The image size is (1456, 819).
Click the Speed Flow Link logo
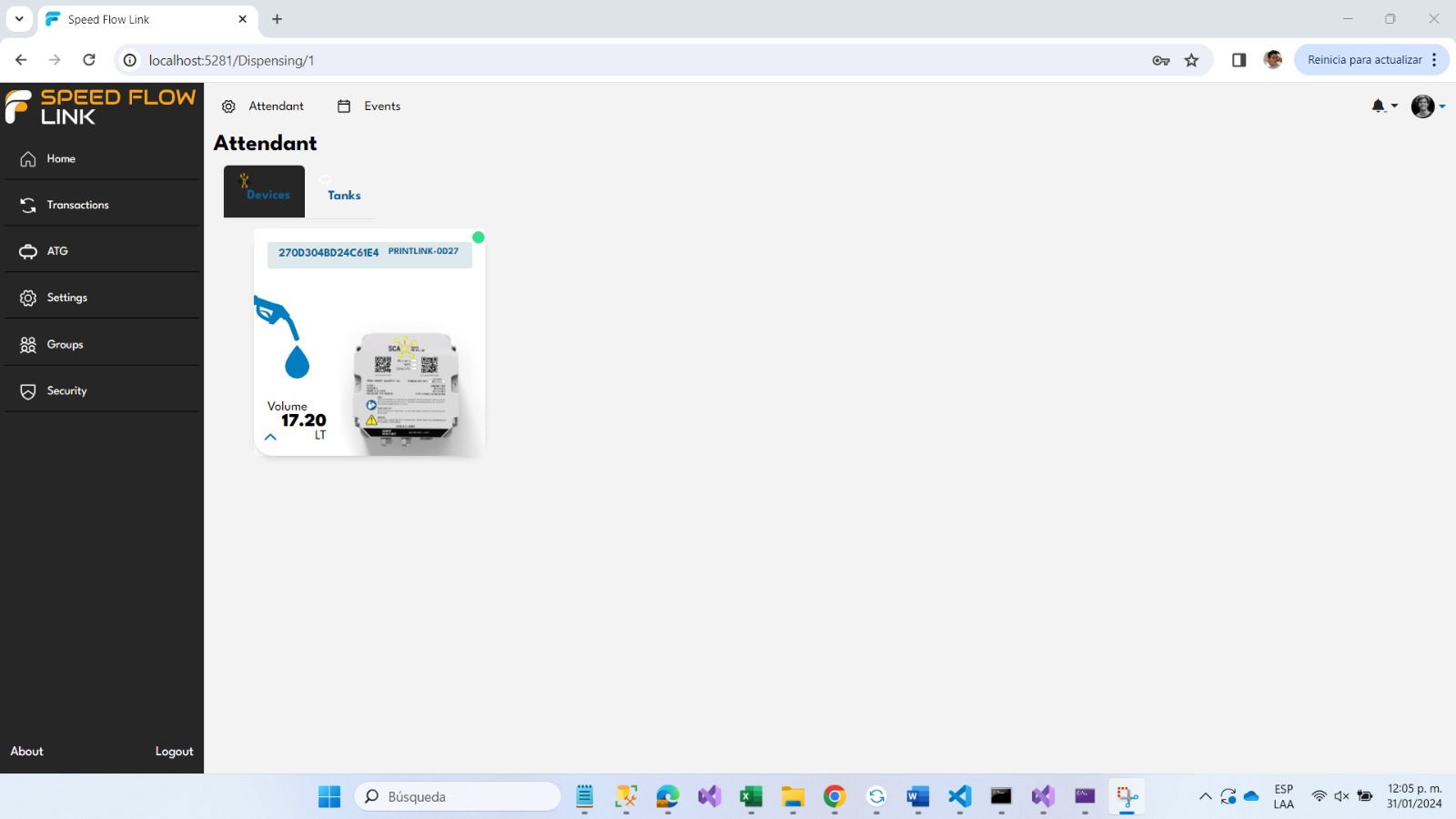tap(100, 106)
